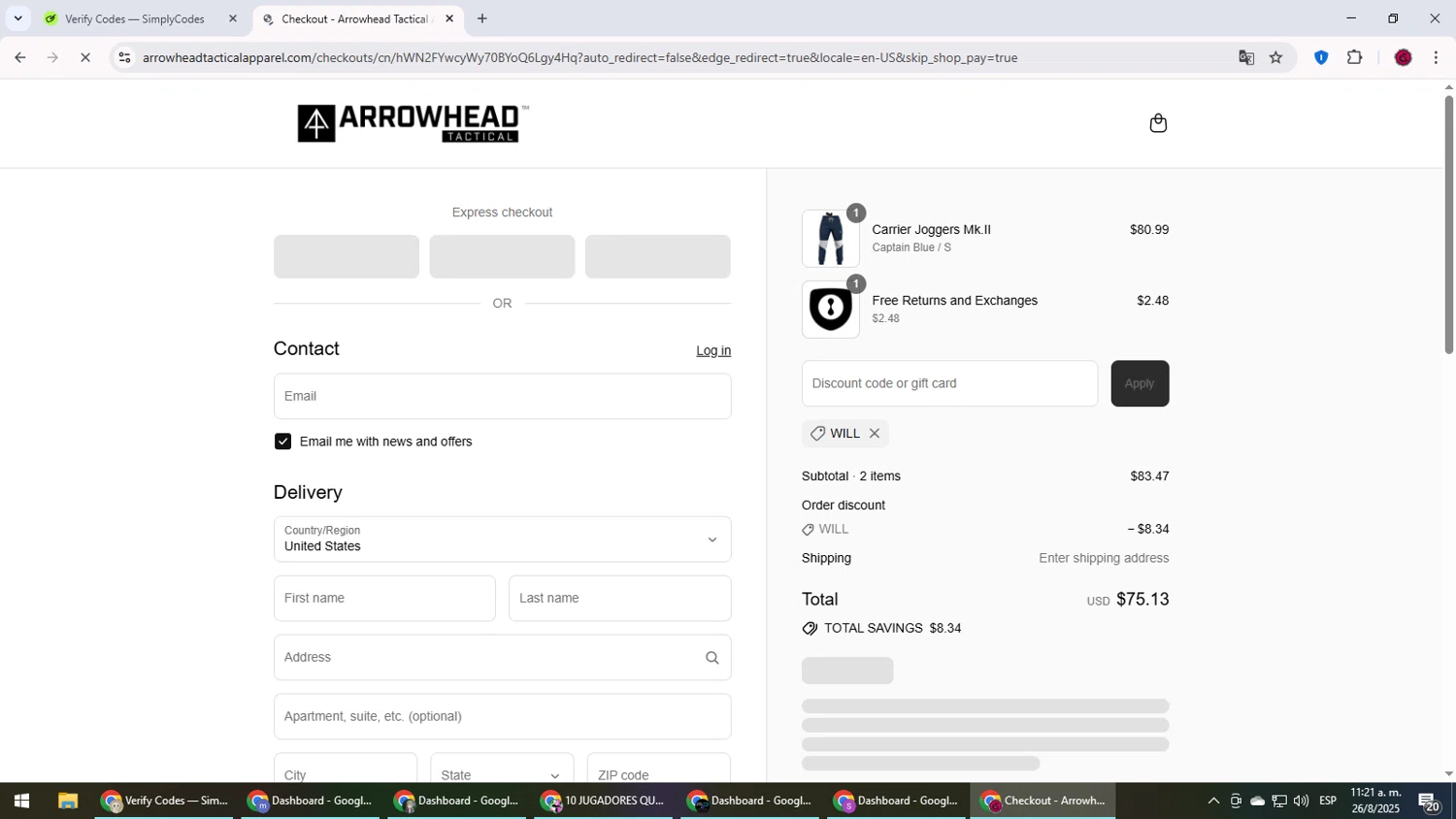Click the Carrier Joggers Mk.II product thumbnail

(x=830, y=239)
